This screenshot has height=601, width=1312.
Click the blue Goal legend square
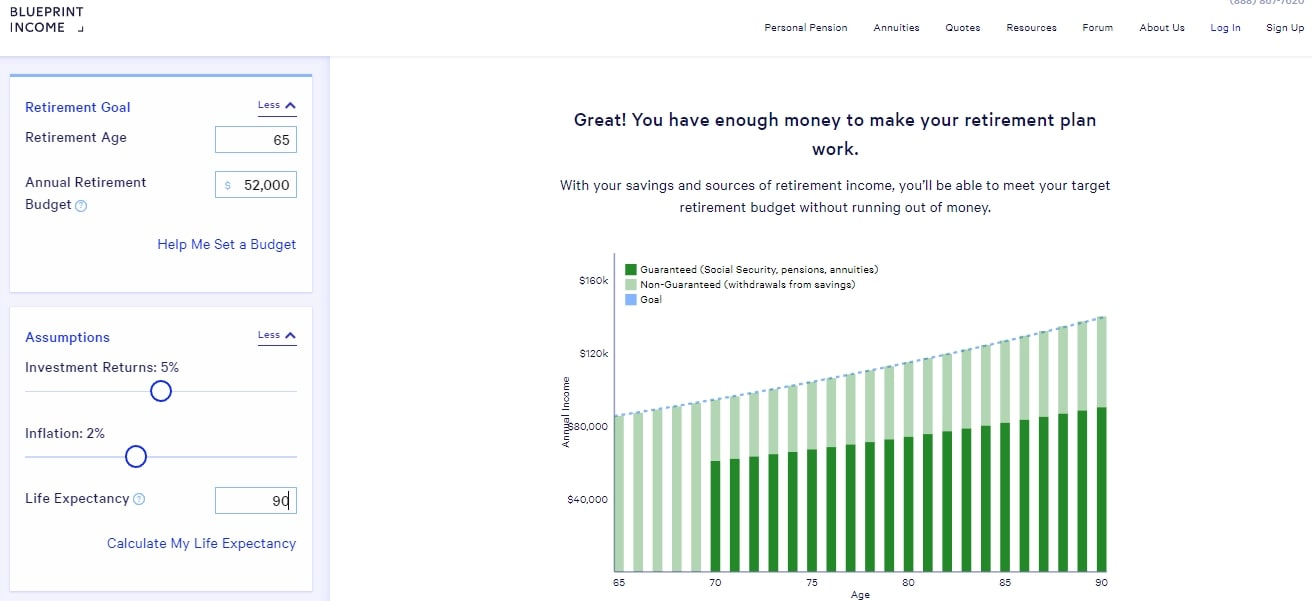click(x=631, y=300)
